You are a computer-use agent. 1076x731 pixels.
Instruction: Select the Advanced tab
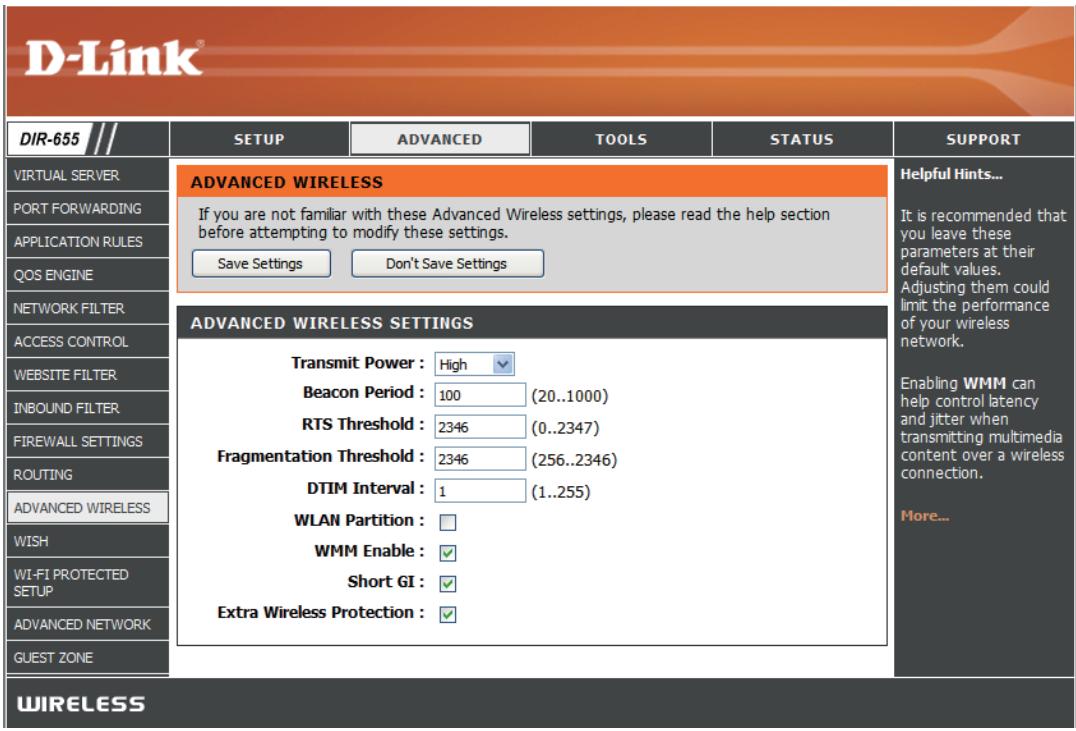pos(440,139)
